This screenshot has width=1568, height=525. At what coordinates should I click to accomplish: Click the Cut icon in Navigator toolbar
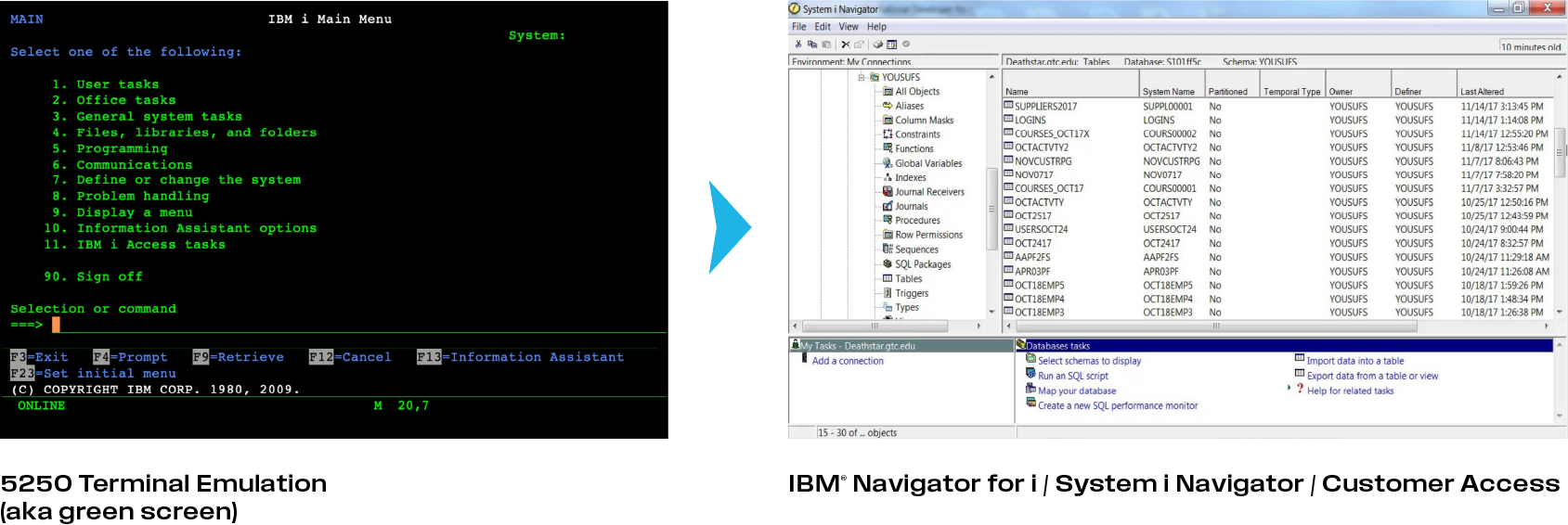798,44
